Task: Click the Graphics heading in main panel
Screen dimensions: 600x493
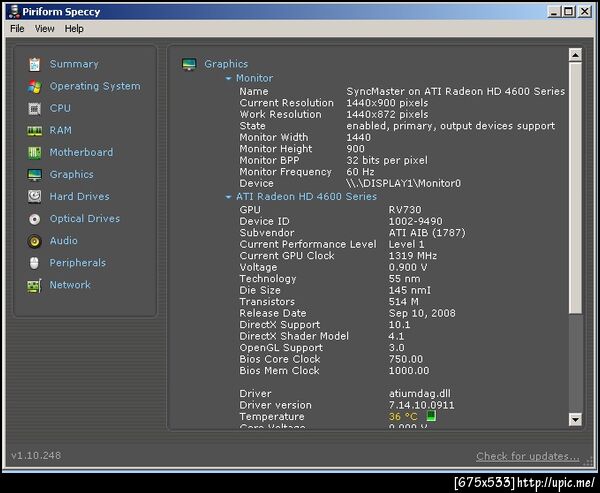Action: click(226, 64)
